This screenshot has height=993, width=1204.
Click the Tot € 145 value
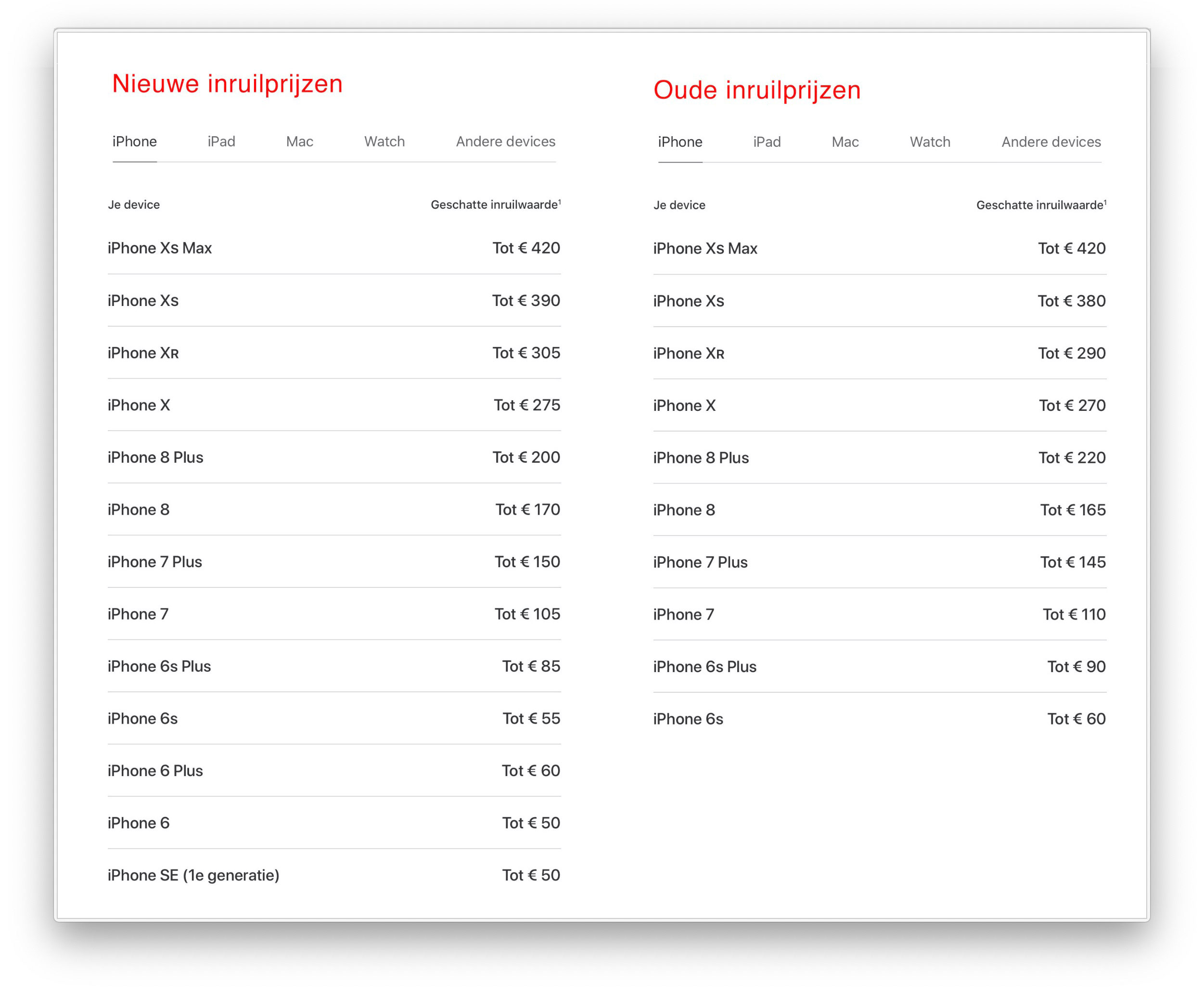pyautogui.click(x=1073, y=562)
